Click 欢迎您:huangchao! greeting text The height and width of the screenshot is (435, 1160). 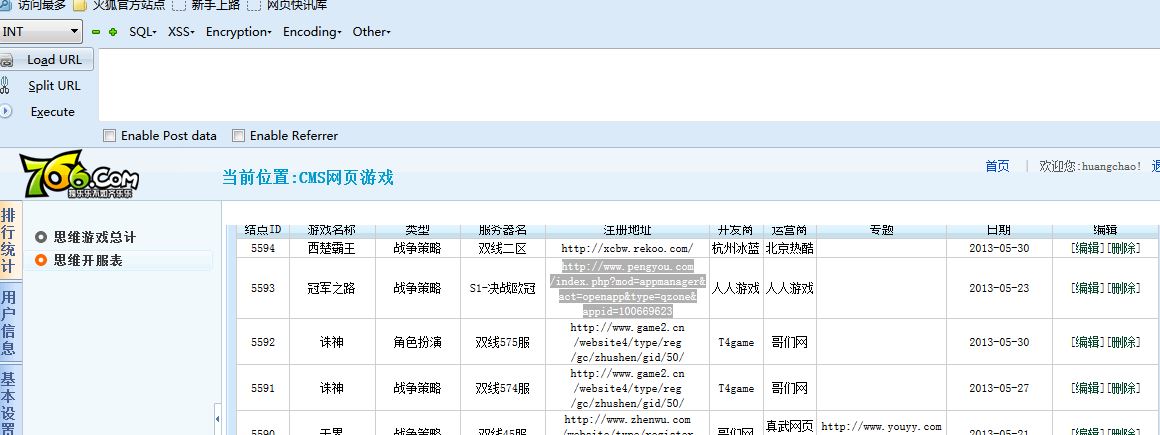[1090, 166]
